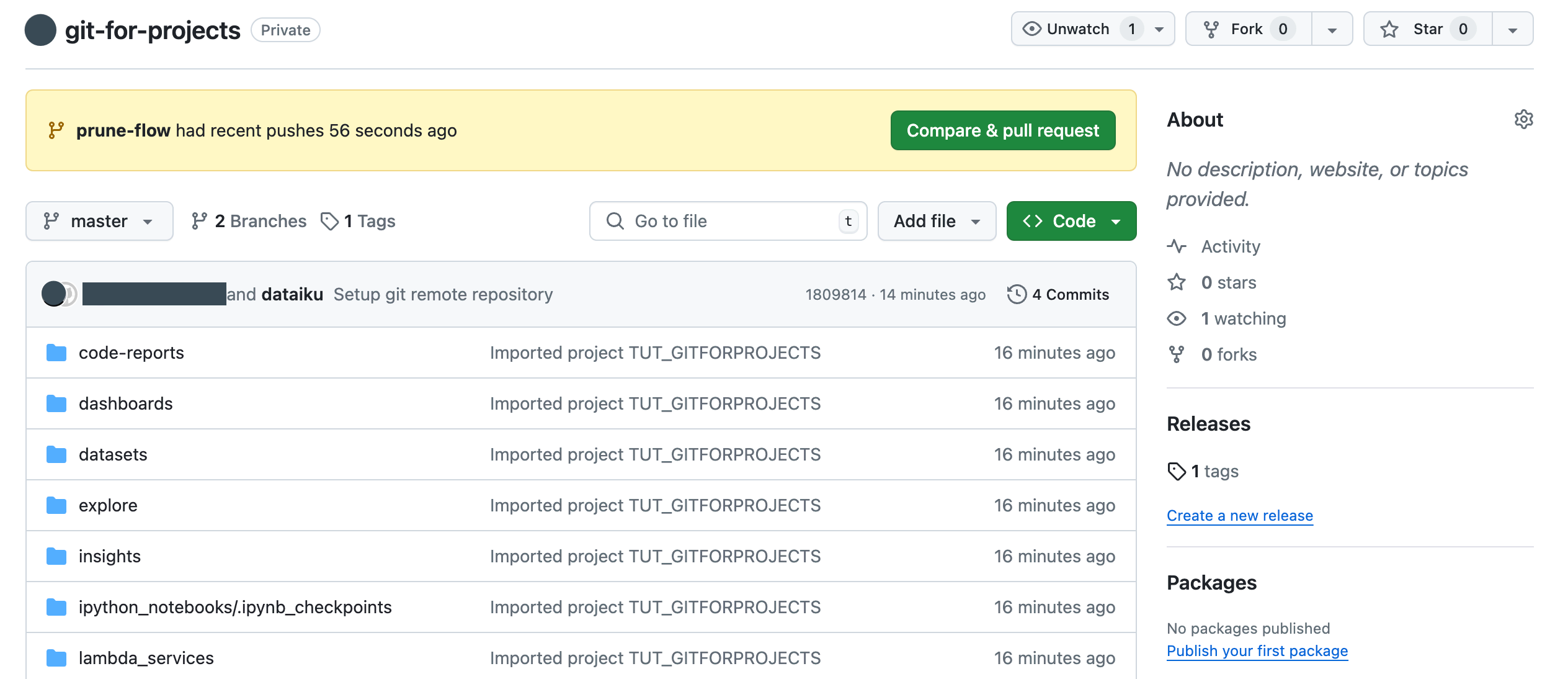Viewport: 1568px width, 679px height.
Task: Open Create a new release link
Action: (1239, 515)
